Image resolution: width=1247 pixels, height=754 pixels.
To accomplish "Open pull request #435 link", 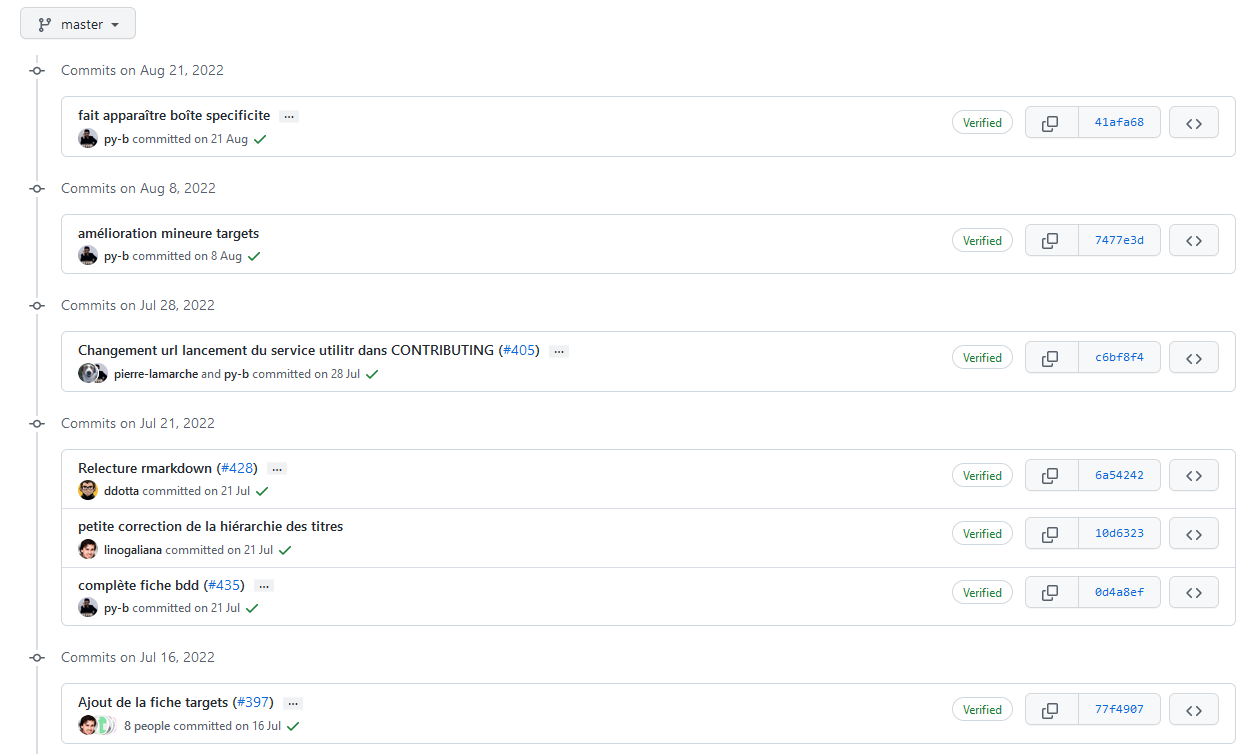I will pos(224,586).
